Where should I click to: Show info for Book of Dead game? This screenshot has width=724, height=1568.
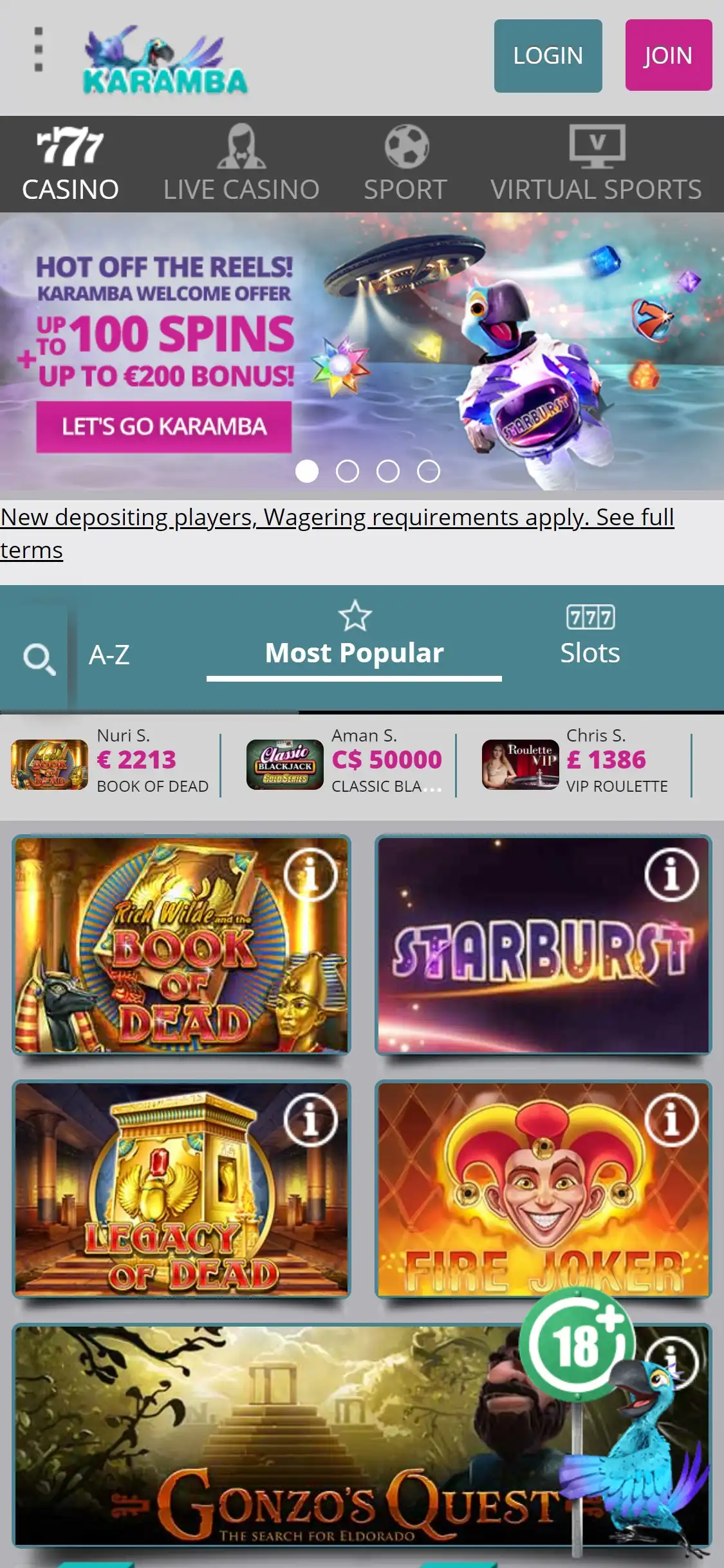311,875
